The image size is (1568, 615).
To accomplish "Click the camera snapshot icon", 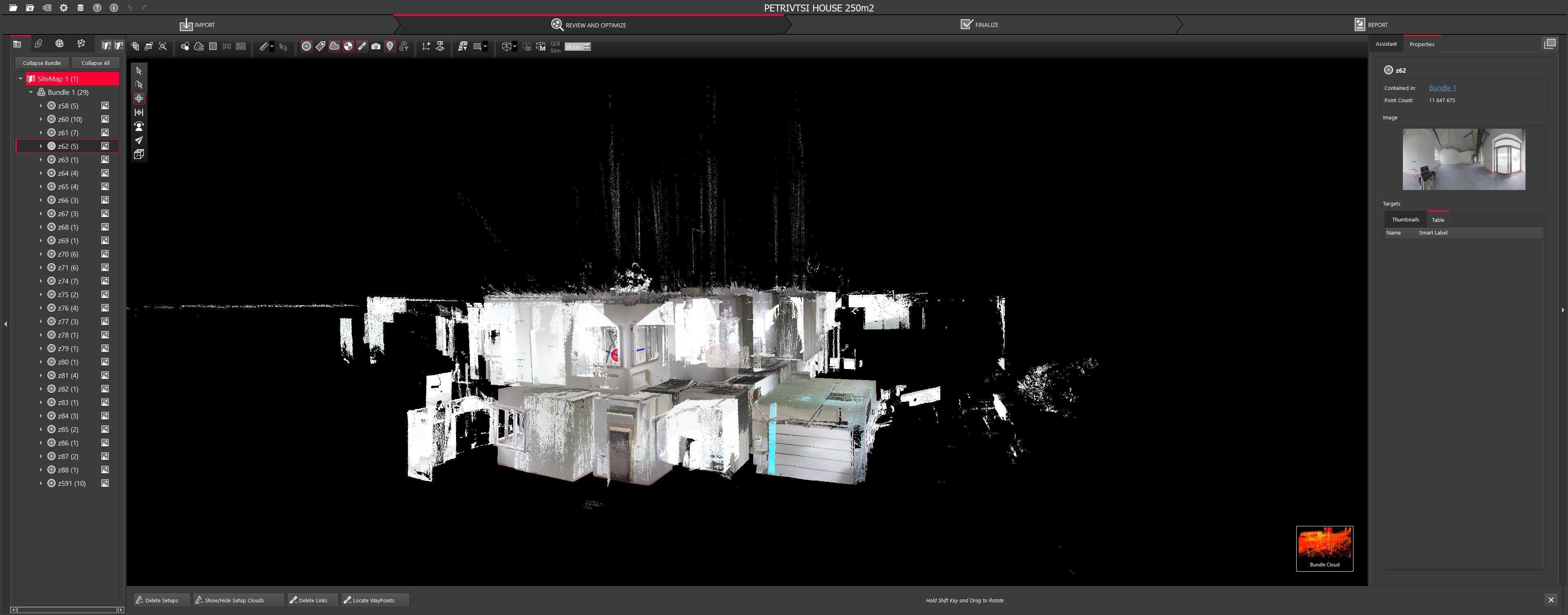I will (376, 46).
